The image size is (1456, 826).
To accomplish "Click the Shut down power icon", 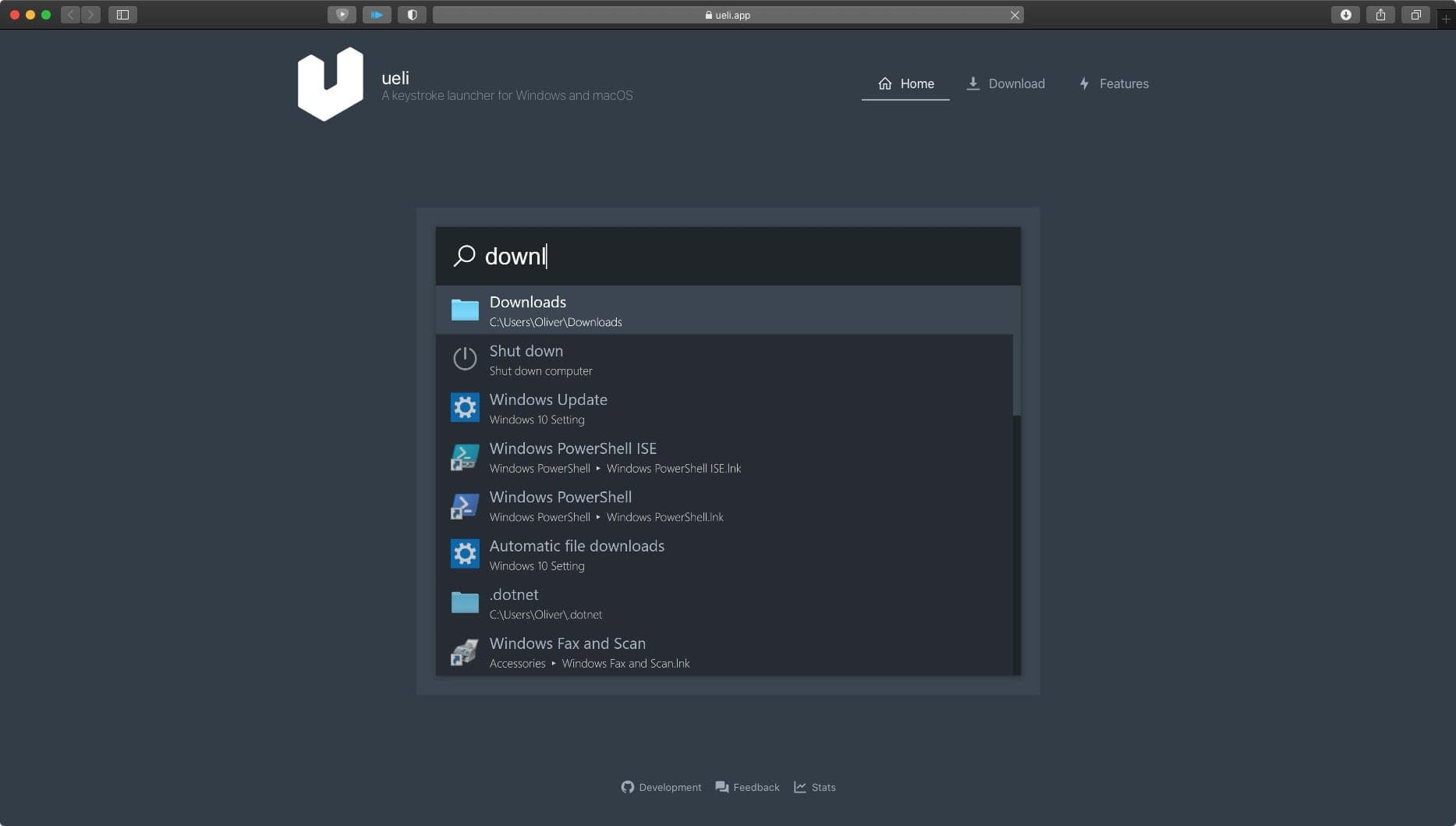I will pyautogui.click(x=465, y=359).
